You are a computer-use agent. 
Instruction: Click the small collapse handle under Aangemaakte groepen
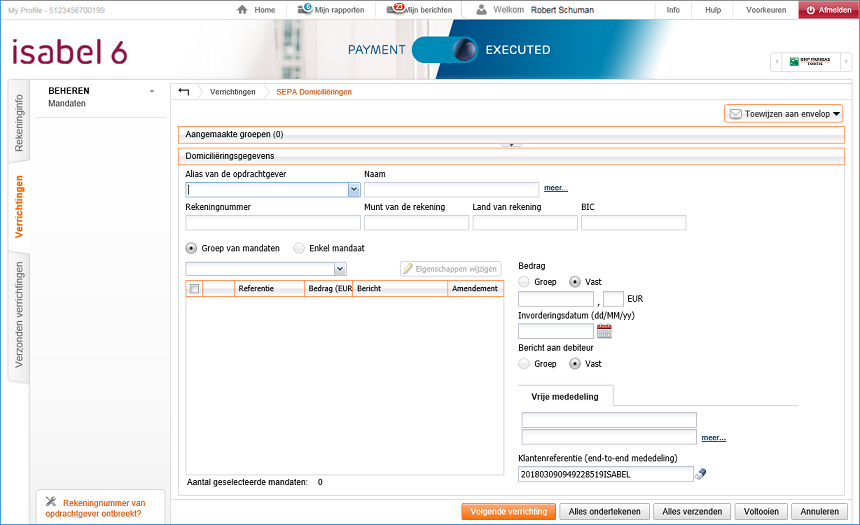[511, 145]
